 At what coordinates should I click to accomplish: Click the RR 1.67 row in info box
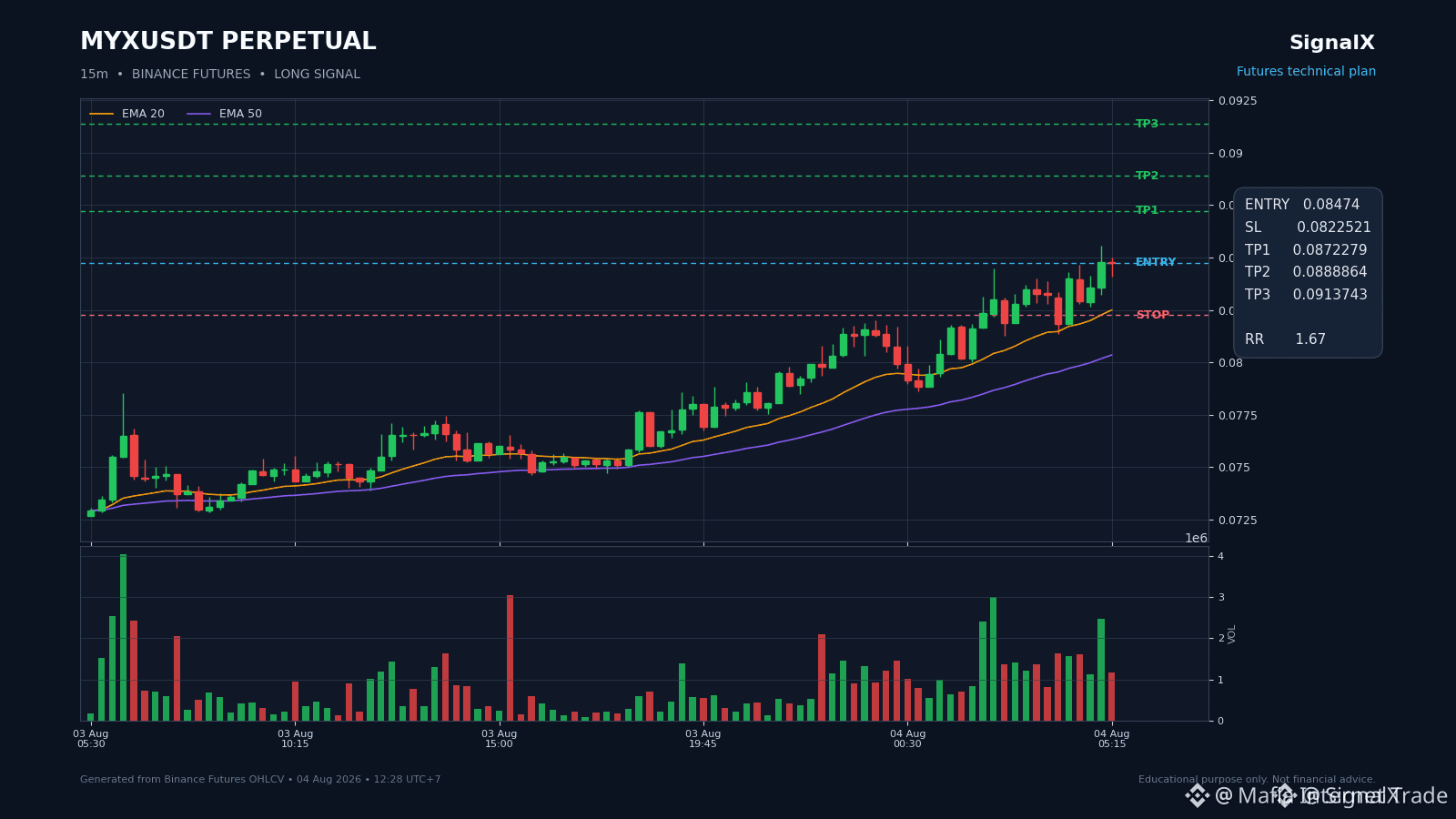pyautogui.click(x=1285, y=339)
